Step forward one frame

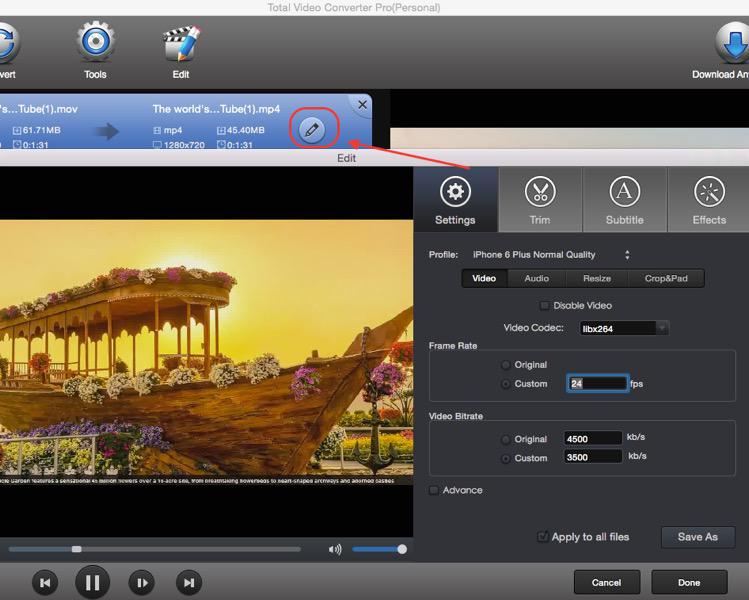[142, 582]
